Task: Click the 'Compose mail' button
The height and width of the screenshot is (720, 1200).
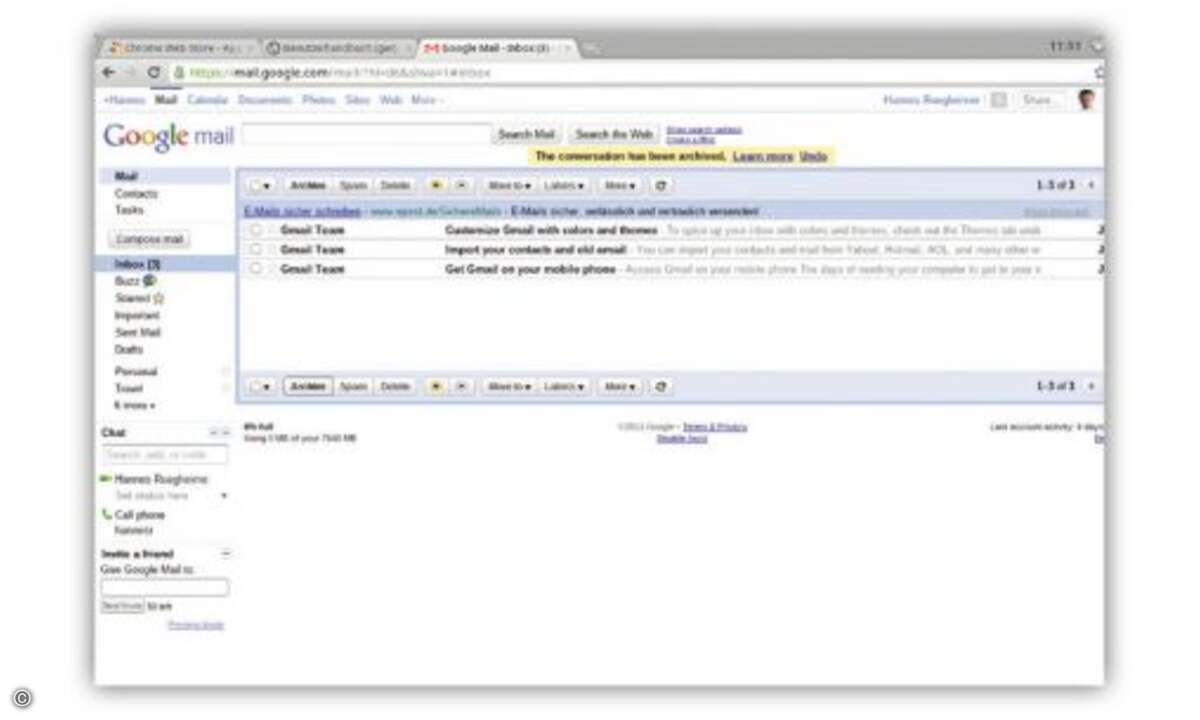Action: tap(149, 240)
